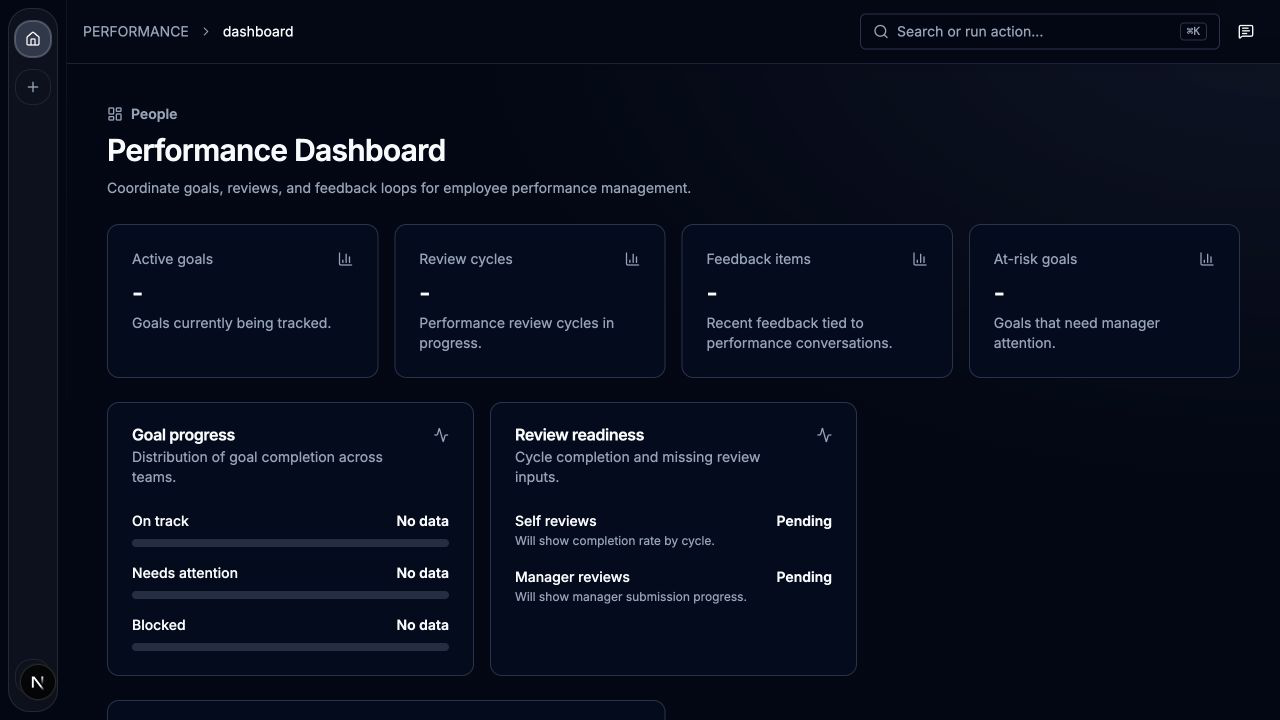The width and height of the screenshot is (1280, 720).
Task: Click the grid icon beside People
Action: pos(115,114)
